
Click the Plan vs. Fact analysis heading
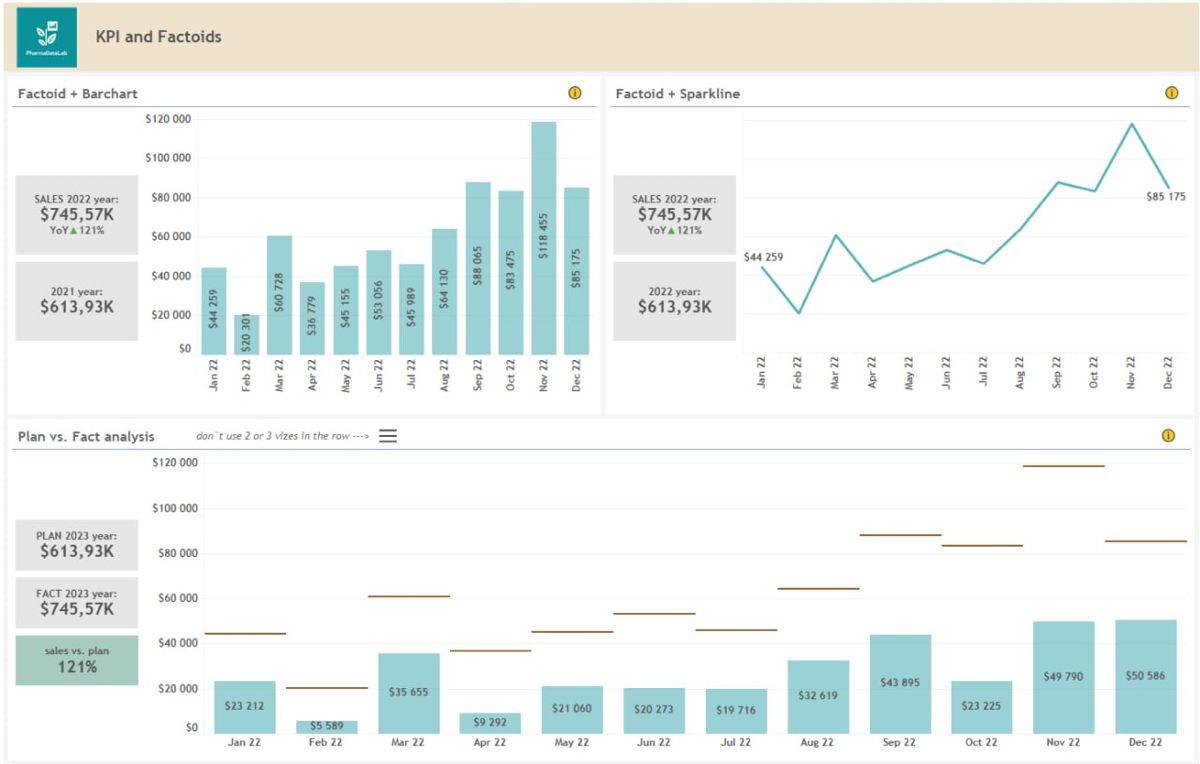(86, 436)
